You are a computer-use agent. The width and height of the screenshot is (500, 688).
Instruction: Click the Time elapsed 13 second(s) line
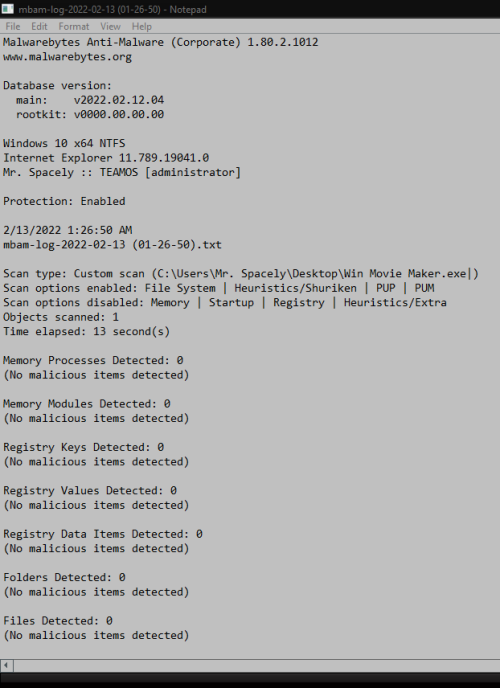click(86, 332)
